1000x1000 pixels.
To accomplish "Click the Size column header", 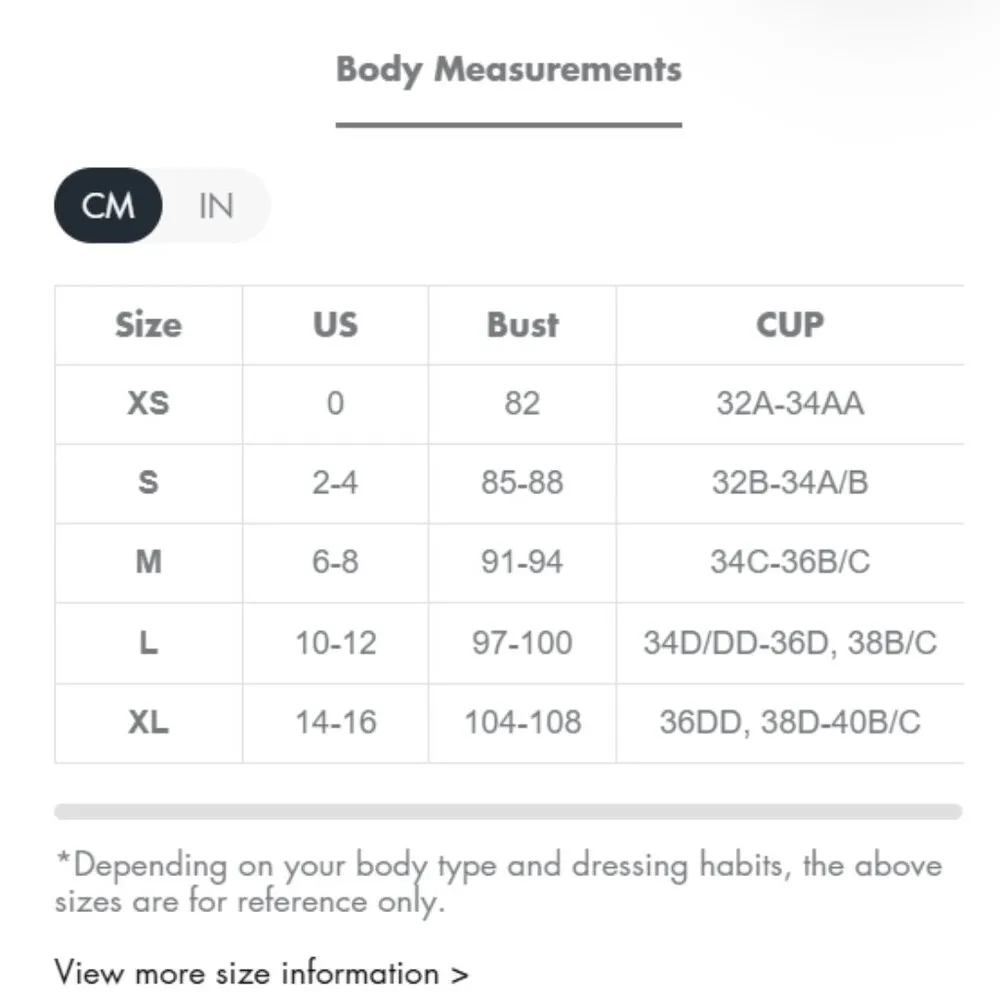I will [x=148, y=325].
